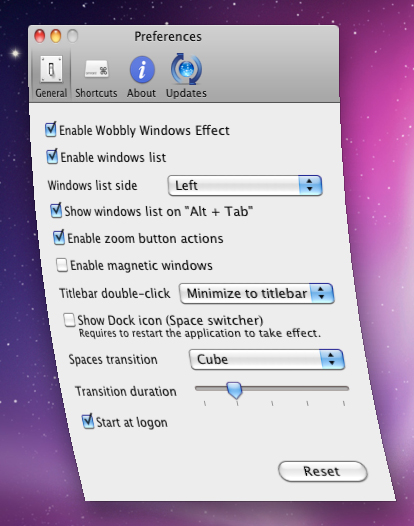414x526 pixels.
Task: Expand the Titlebar double-click dropdown
Action: [x=257, y=294]
